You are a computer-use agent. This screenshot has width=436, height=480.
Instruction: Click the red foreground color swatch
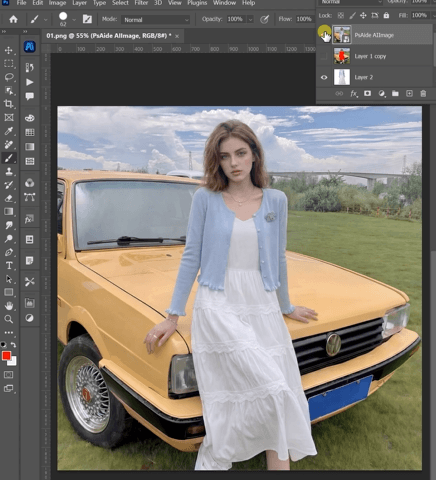pos(6,356)
